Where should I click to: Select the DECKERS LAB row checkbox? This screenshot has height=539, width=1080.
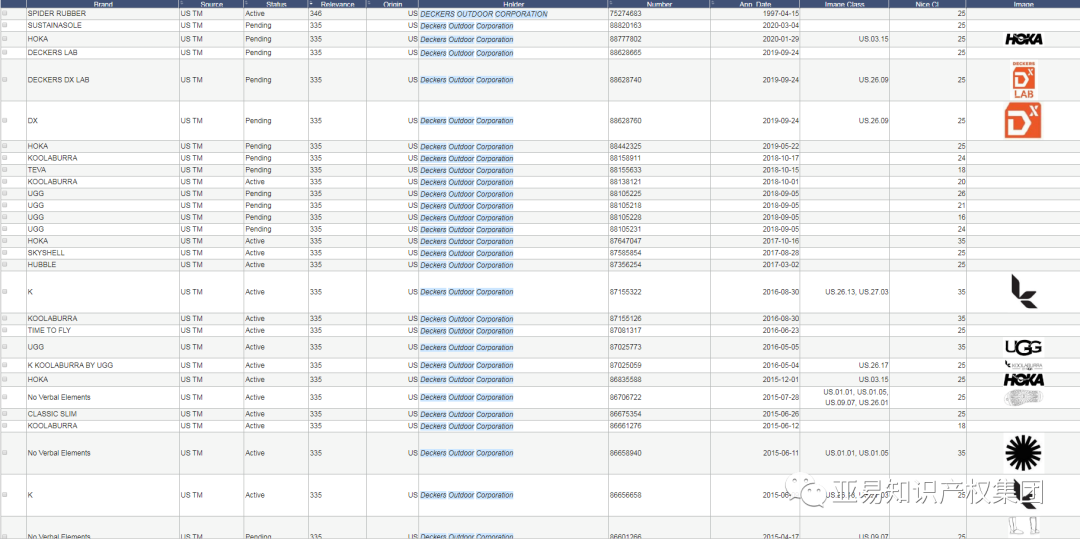[x=6, y=52]
